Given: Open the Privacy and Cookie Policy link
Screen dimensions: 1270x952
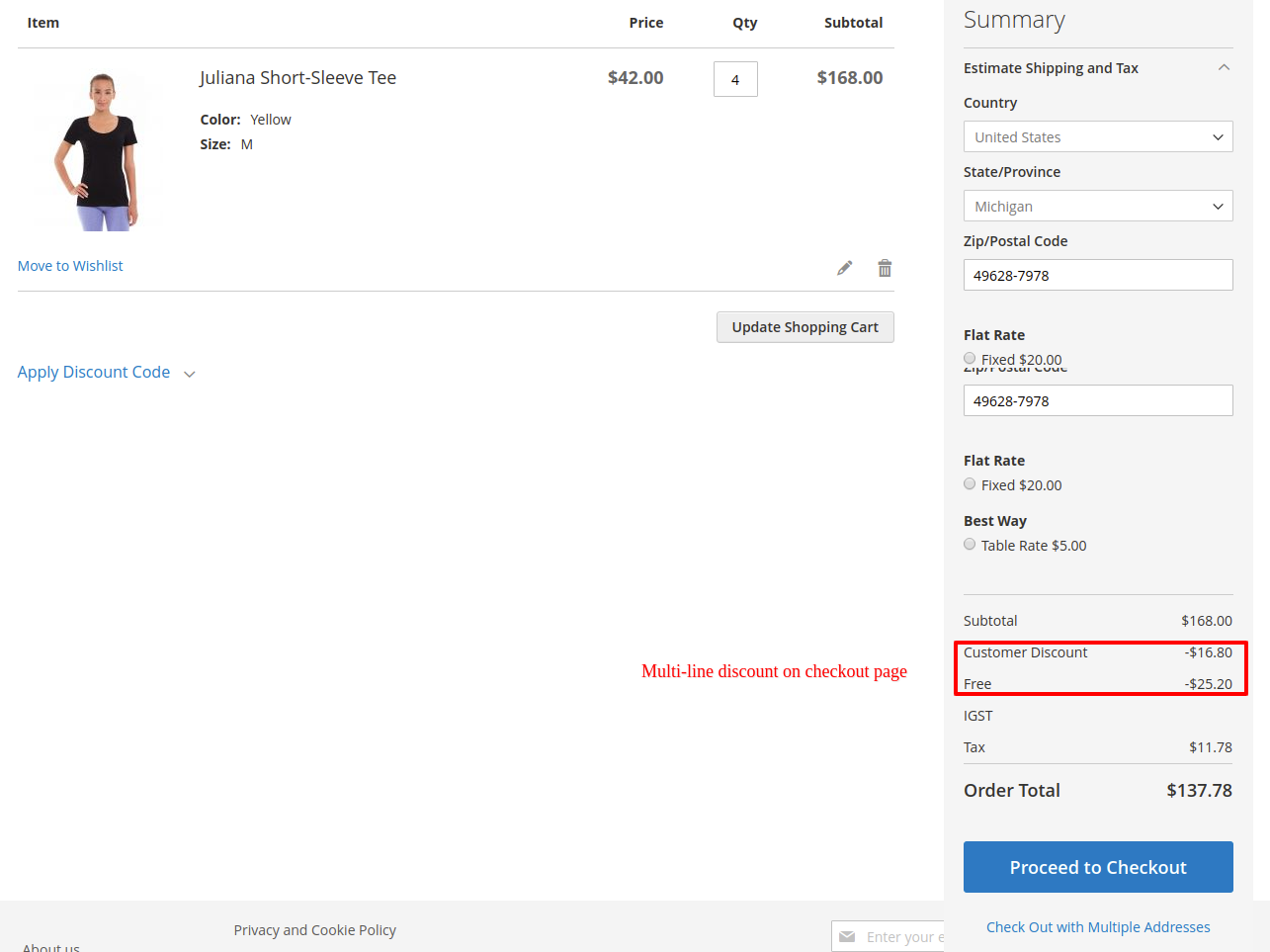Looking at the screenshot, I should (314, 930).
